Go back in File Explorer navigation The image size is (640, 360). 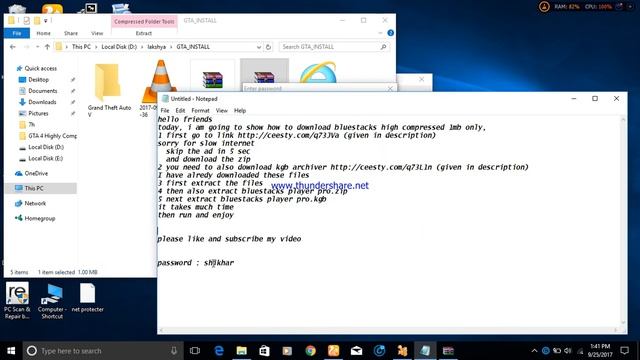point(12,47)
